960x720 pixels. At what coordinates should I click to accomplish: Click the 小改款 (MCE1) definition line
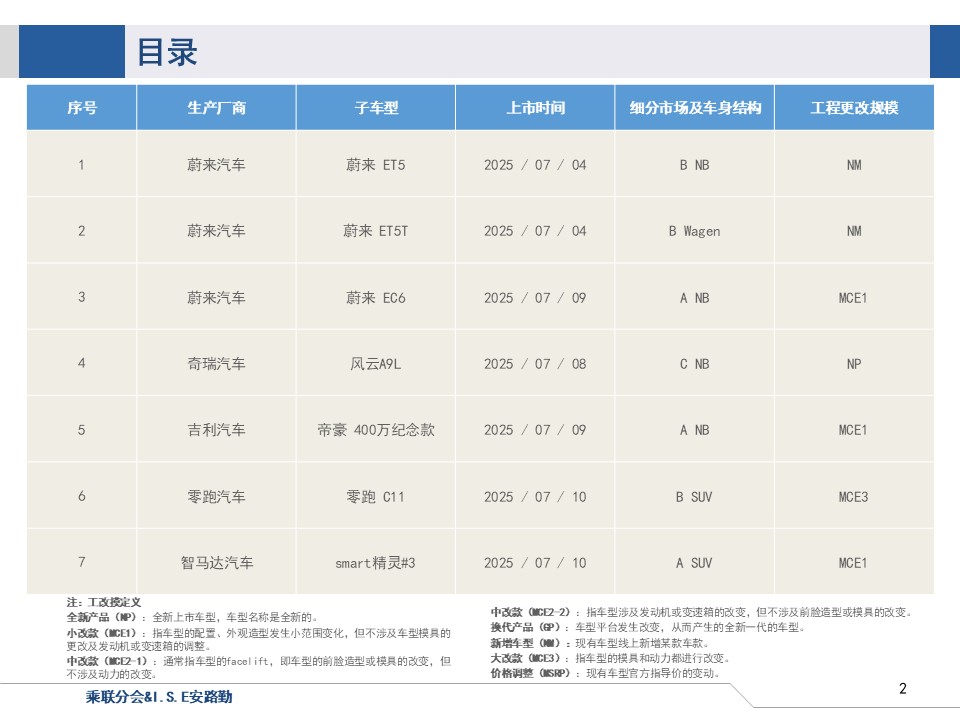[258, 639]
